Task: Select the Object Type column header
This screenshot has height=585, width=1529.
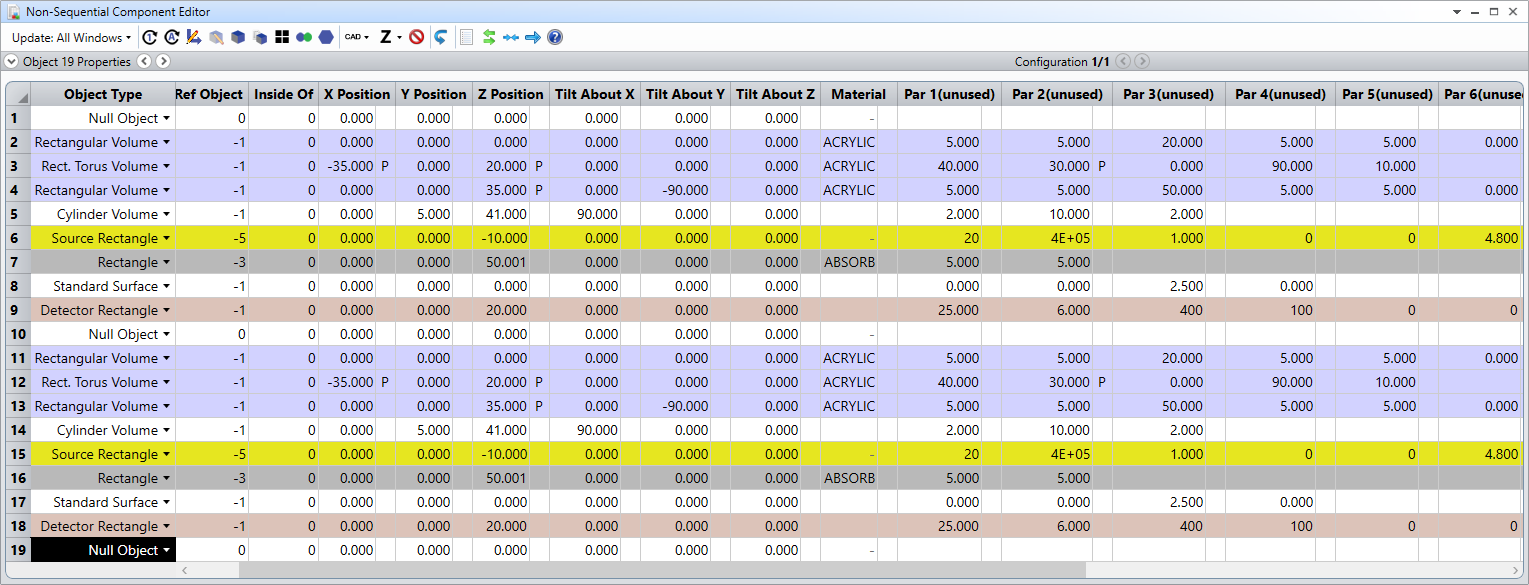Action: pos(103,94)
